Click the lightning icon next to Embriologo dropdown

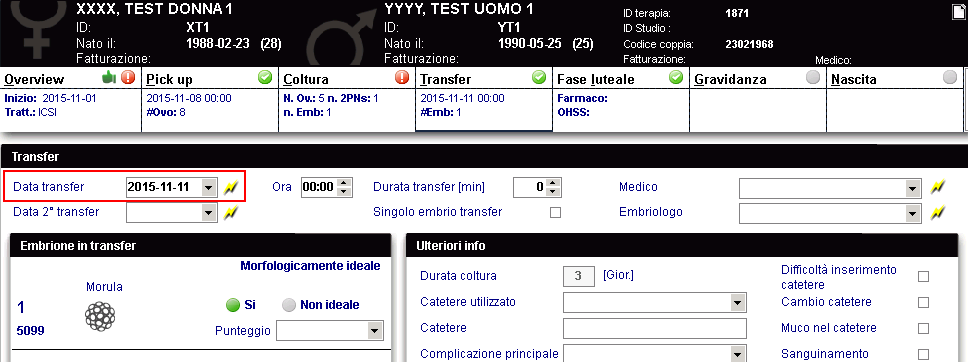[938, 213]
